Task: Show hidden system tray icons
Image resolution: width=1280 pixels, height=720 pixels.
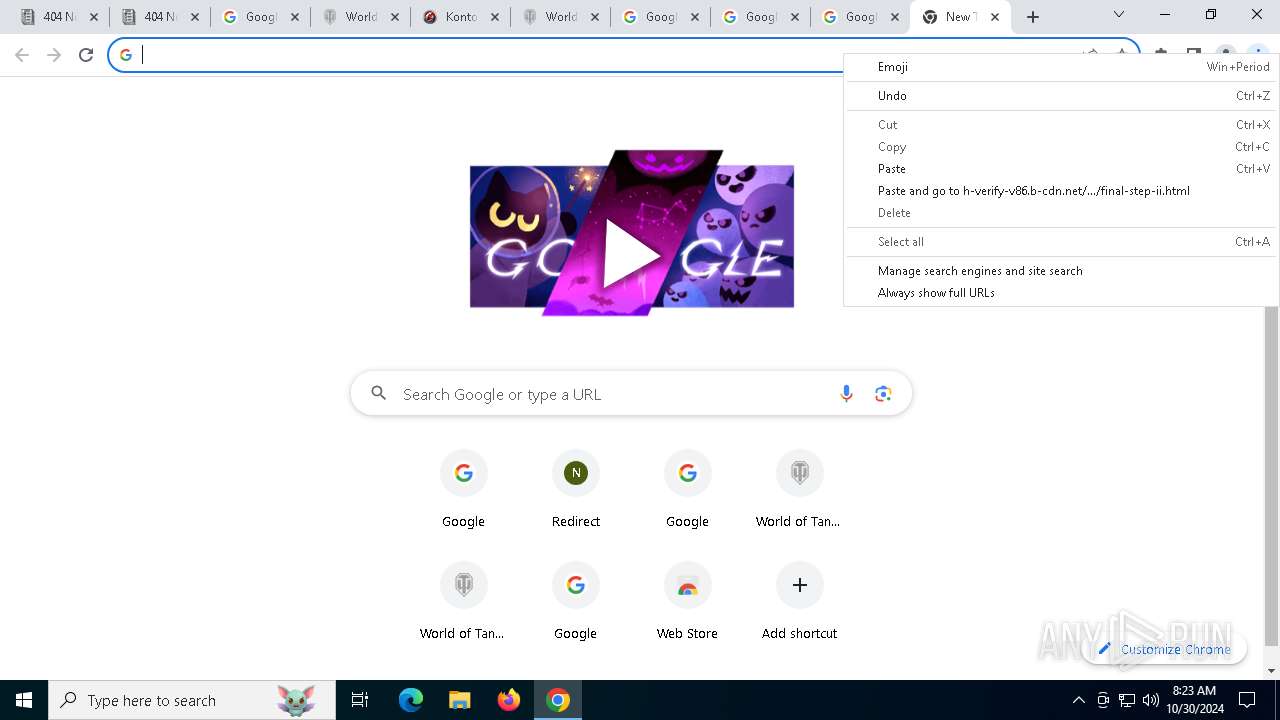Action: [1079, 700]
